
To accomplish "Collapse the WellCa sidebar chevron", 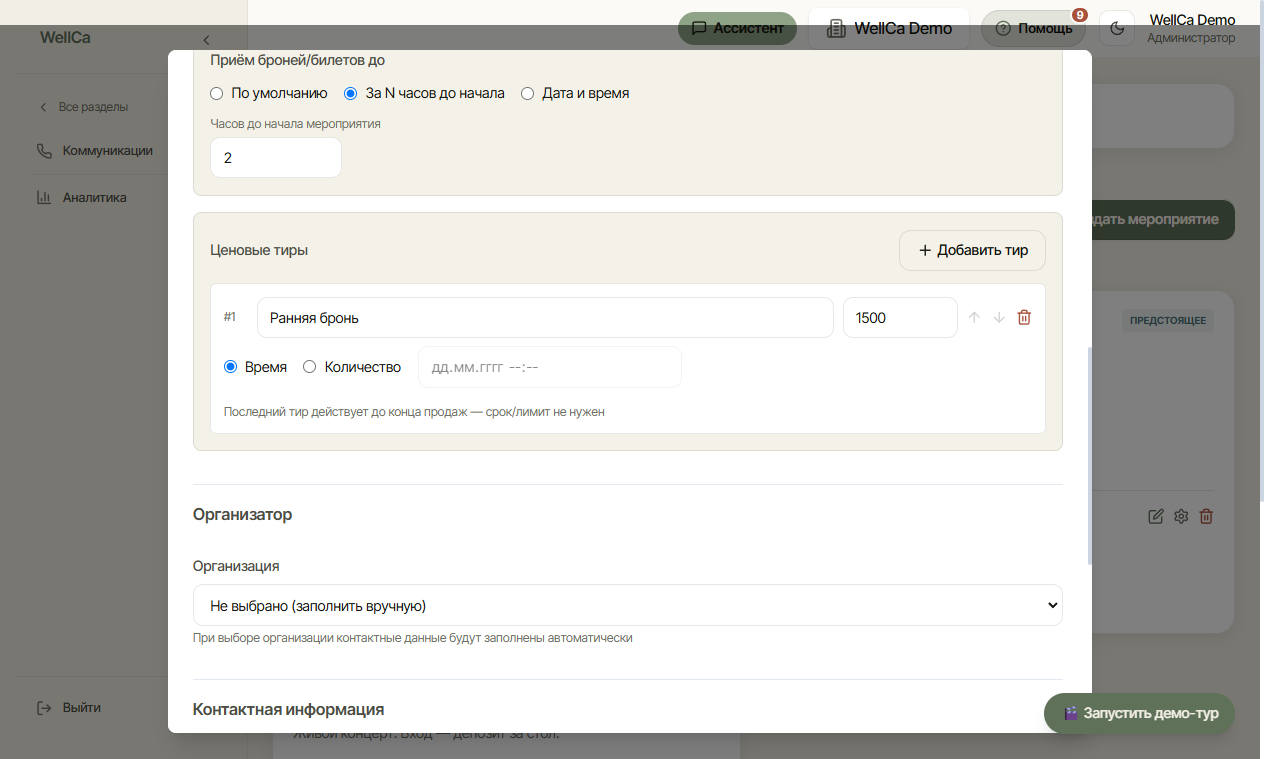I will pos(206,40).
